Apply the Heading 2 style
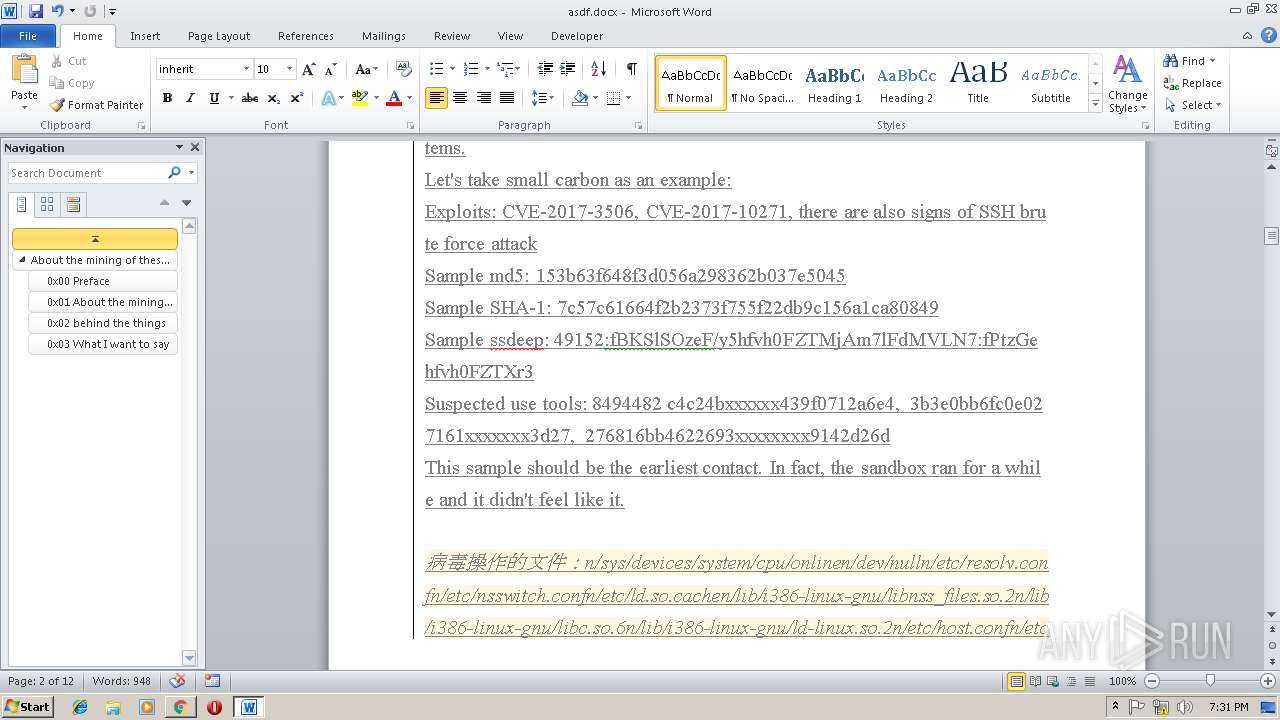 [906, 83]
